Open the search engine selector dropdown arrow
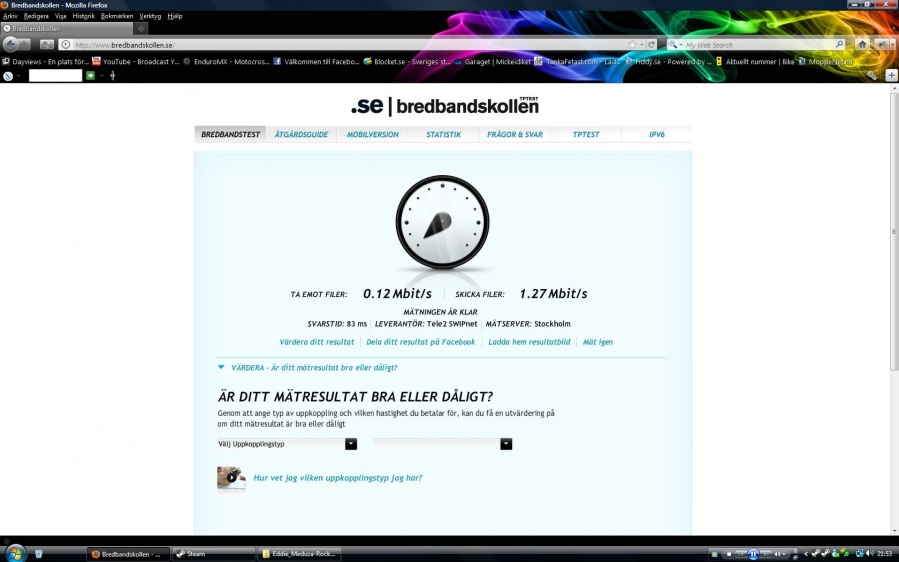This screenshot has width=899, height=562. pyautogui.click(x=681, y=45)
